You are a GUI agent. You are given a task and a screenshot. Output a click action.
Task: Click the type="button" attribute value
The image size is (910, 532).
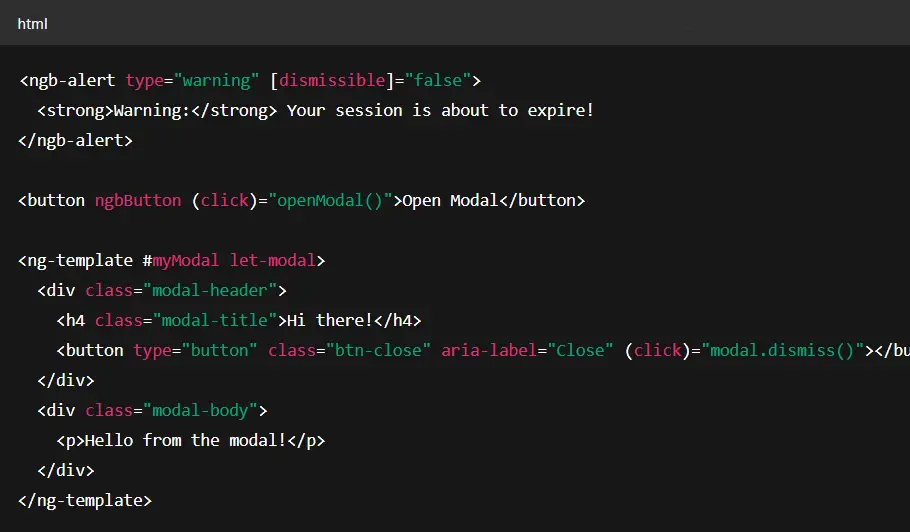(x=219, y=350)
